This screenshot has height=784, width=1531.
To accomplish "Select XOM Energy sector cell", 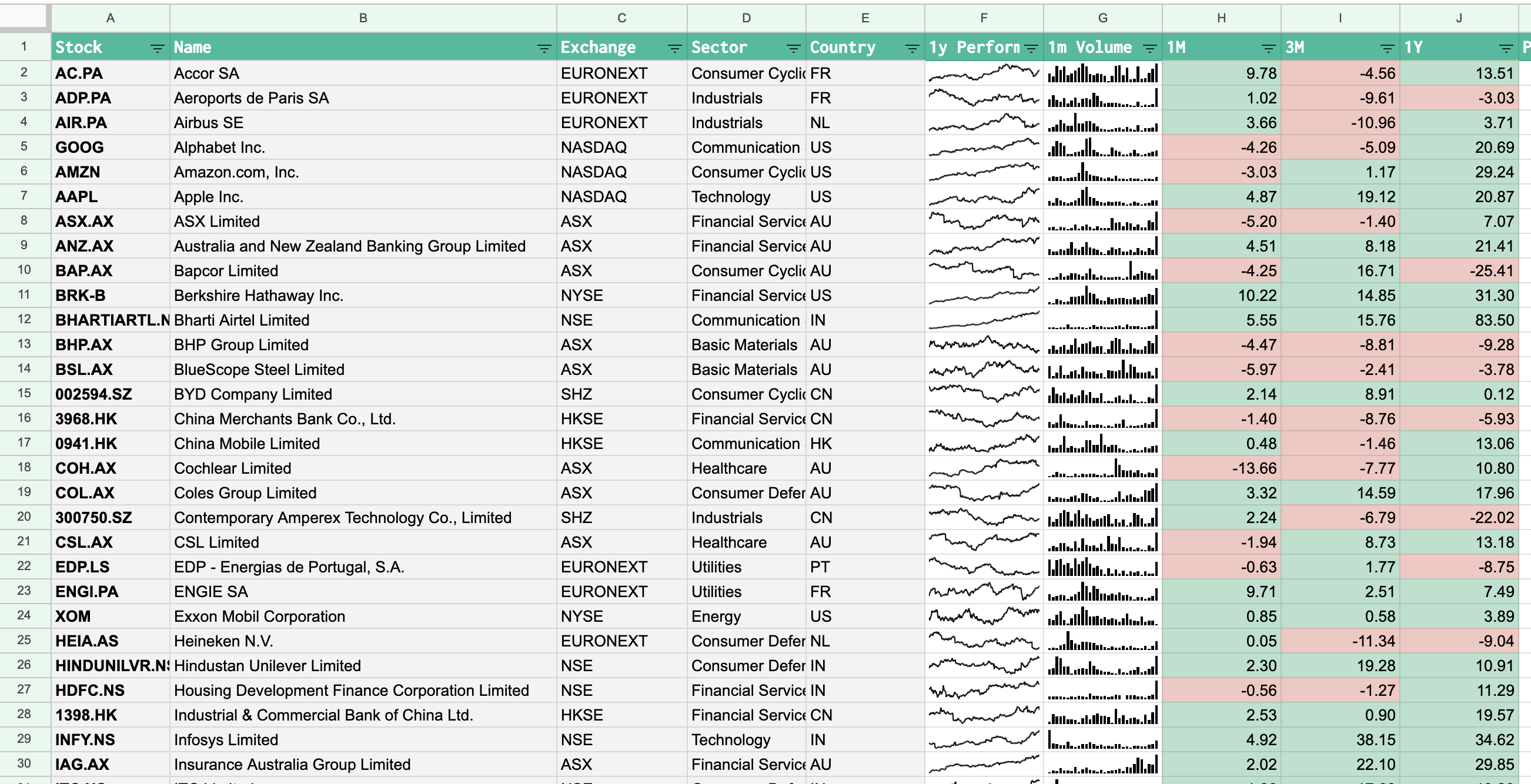I will point(747,616).
